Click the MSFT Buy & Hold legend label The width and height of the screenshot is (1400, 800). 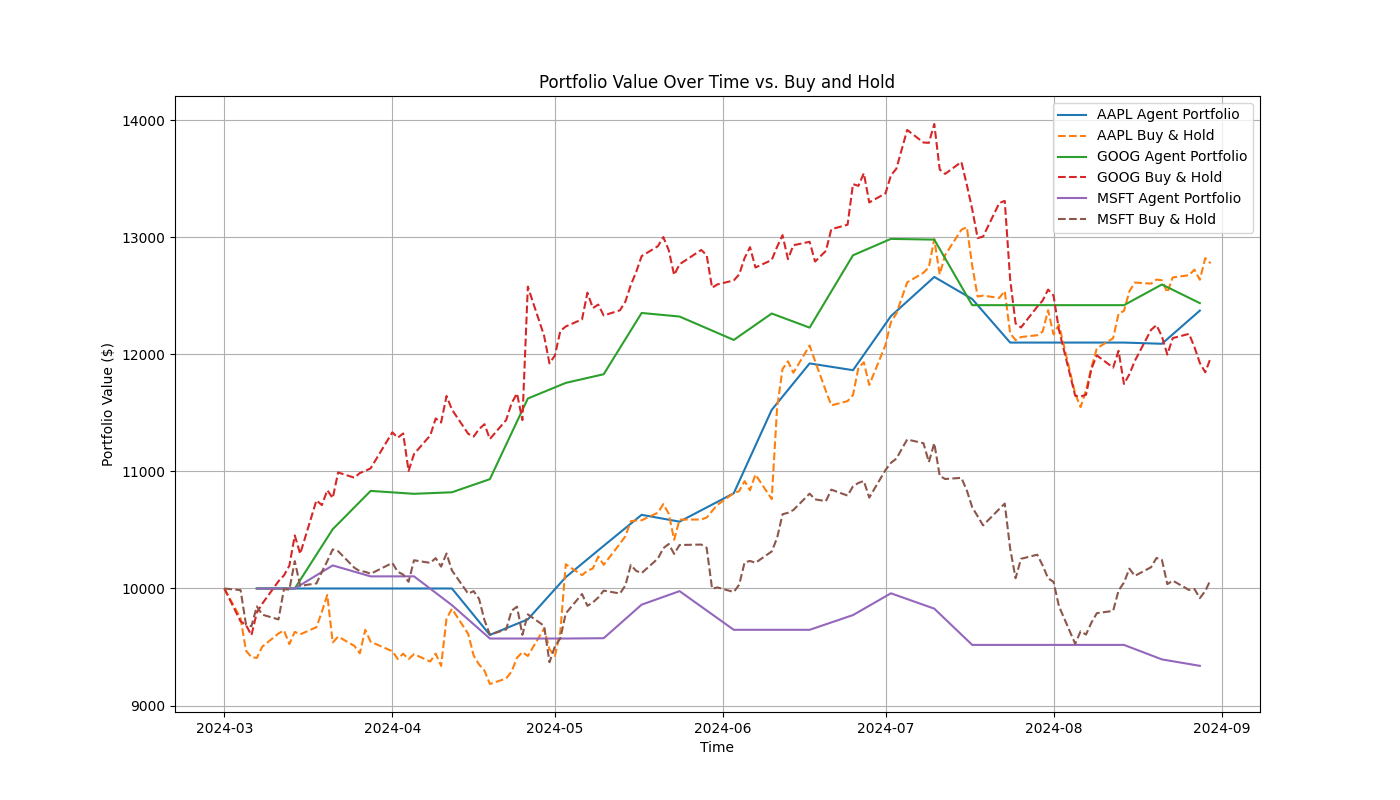[x=1156, y=218]
